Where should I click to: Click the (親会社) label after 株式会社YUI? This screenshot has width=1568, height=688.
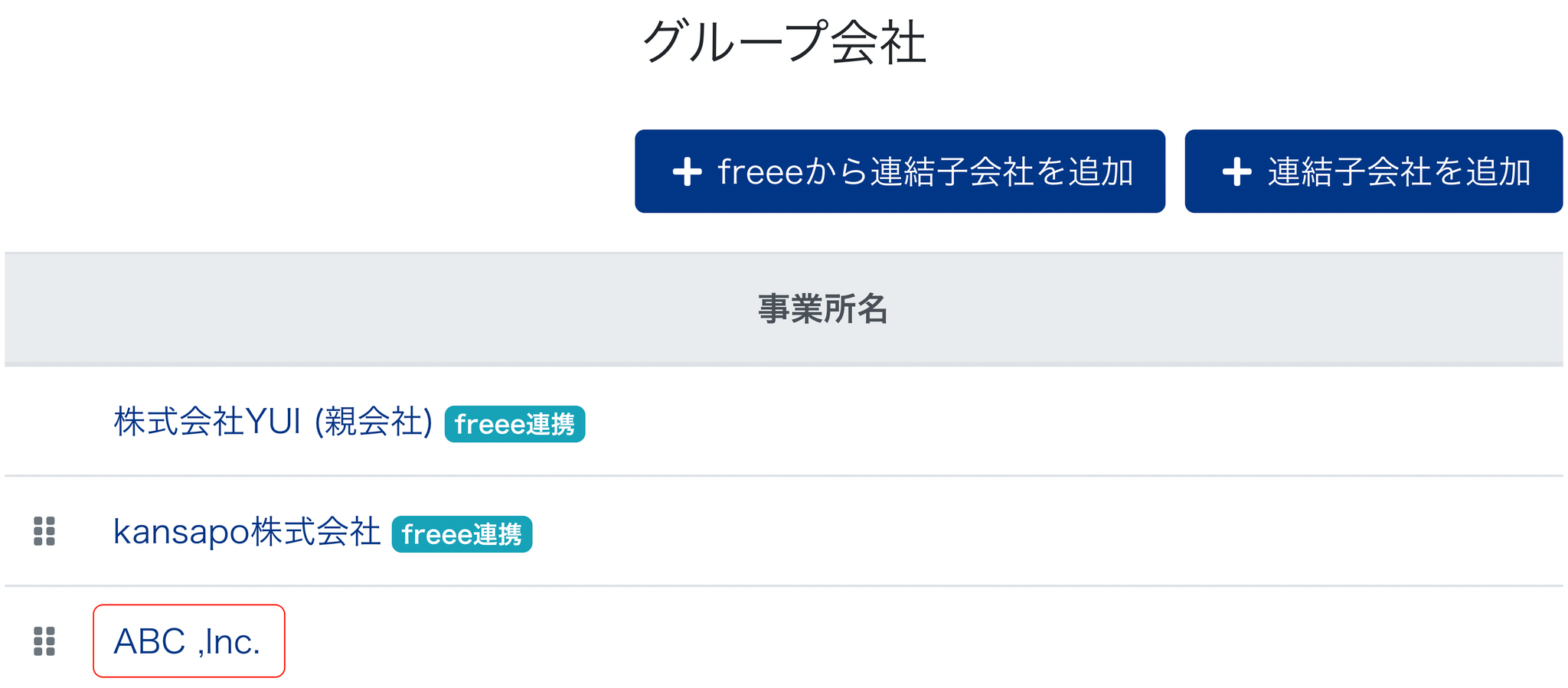(x=374, y=422)
